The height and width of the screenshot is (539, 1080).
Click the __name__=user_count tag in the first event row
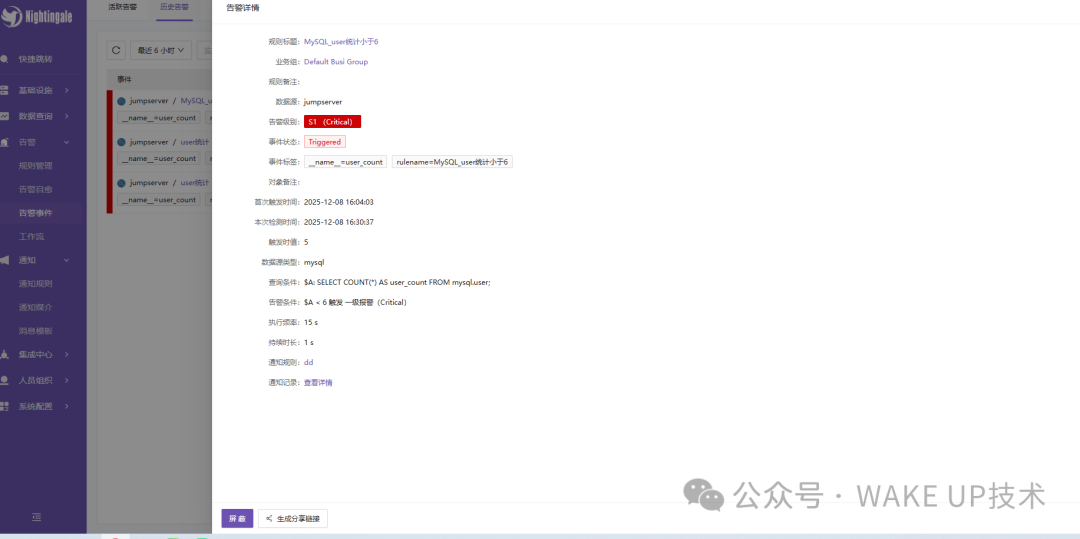(x=158, y=118)
